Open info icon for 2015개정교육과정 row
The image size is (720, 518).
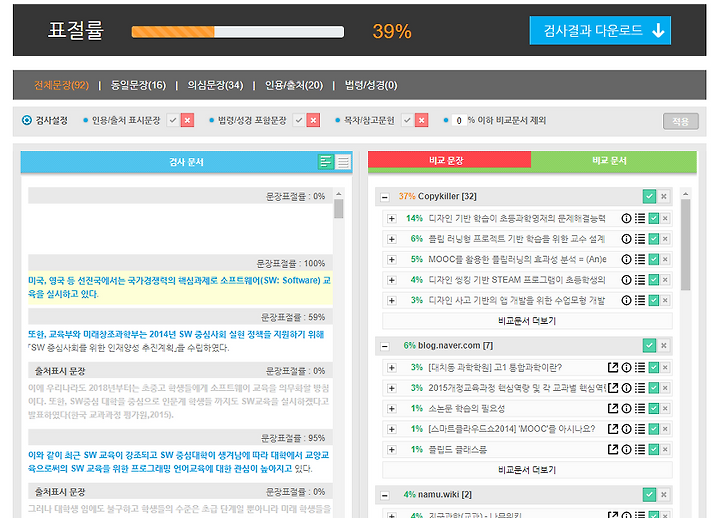point(626,388)
